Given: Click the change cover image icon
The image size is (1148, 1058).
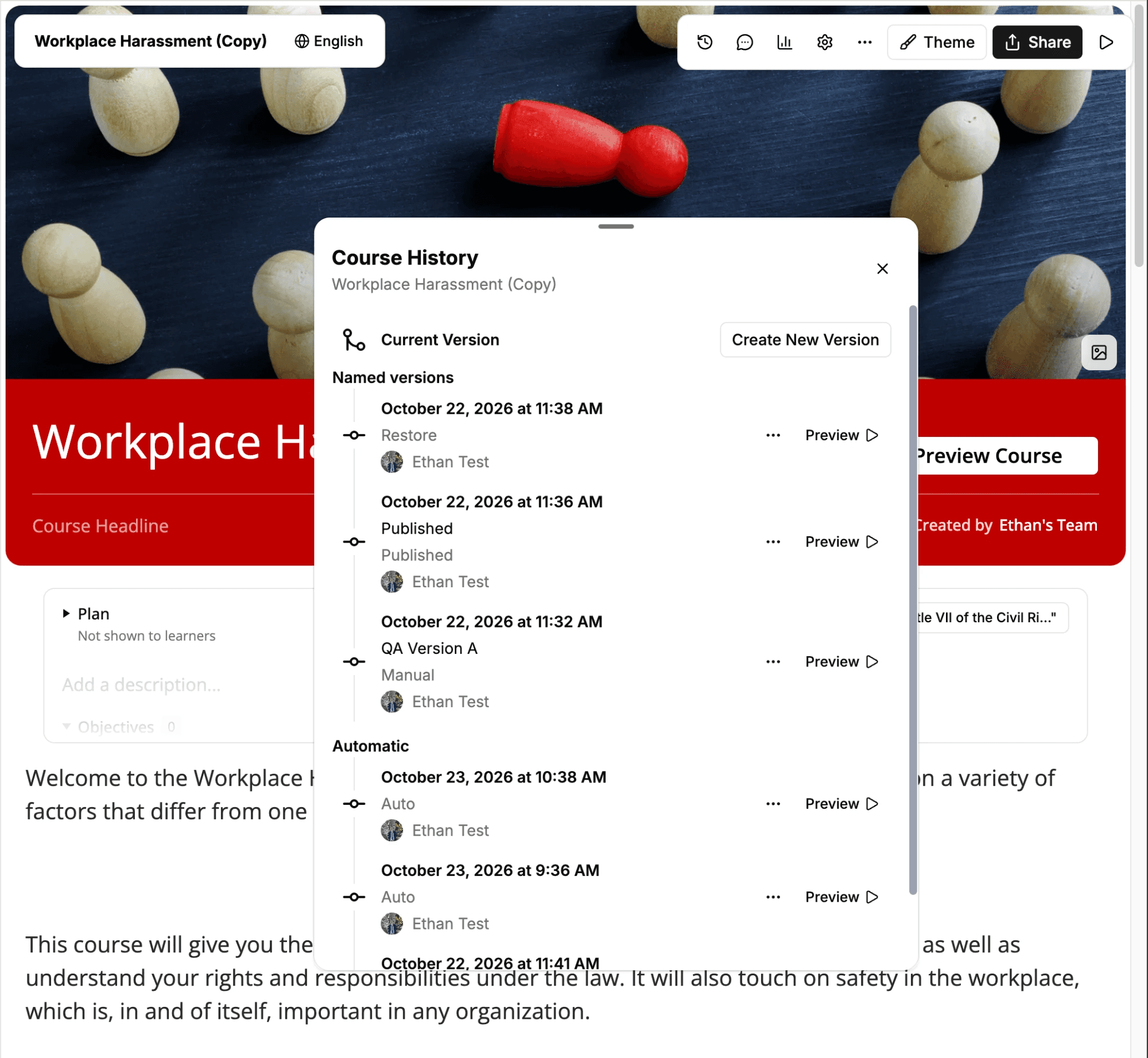Looking at the screenshot, I should (1099, 352).
